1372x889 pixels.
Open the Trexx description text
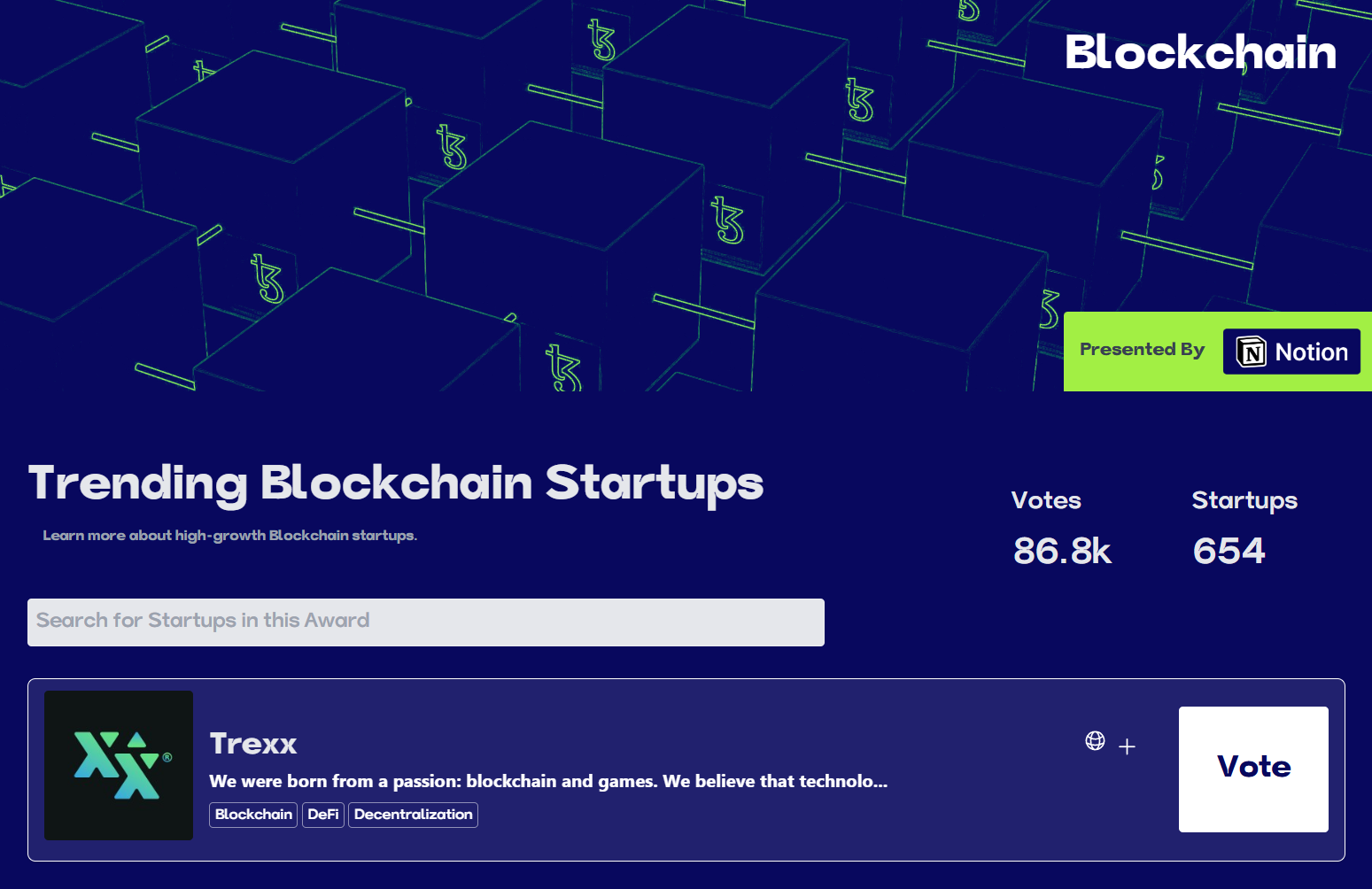[548, 781]
